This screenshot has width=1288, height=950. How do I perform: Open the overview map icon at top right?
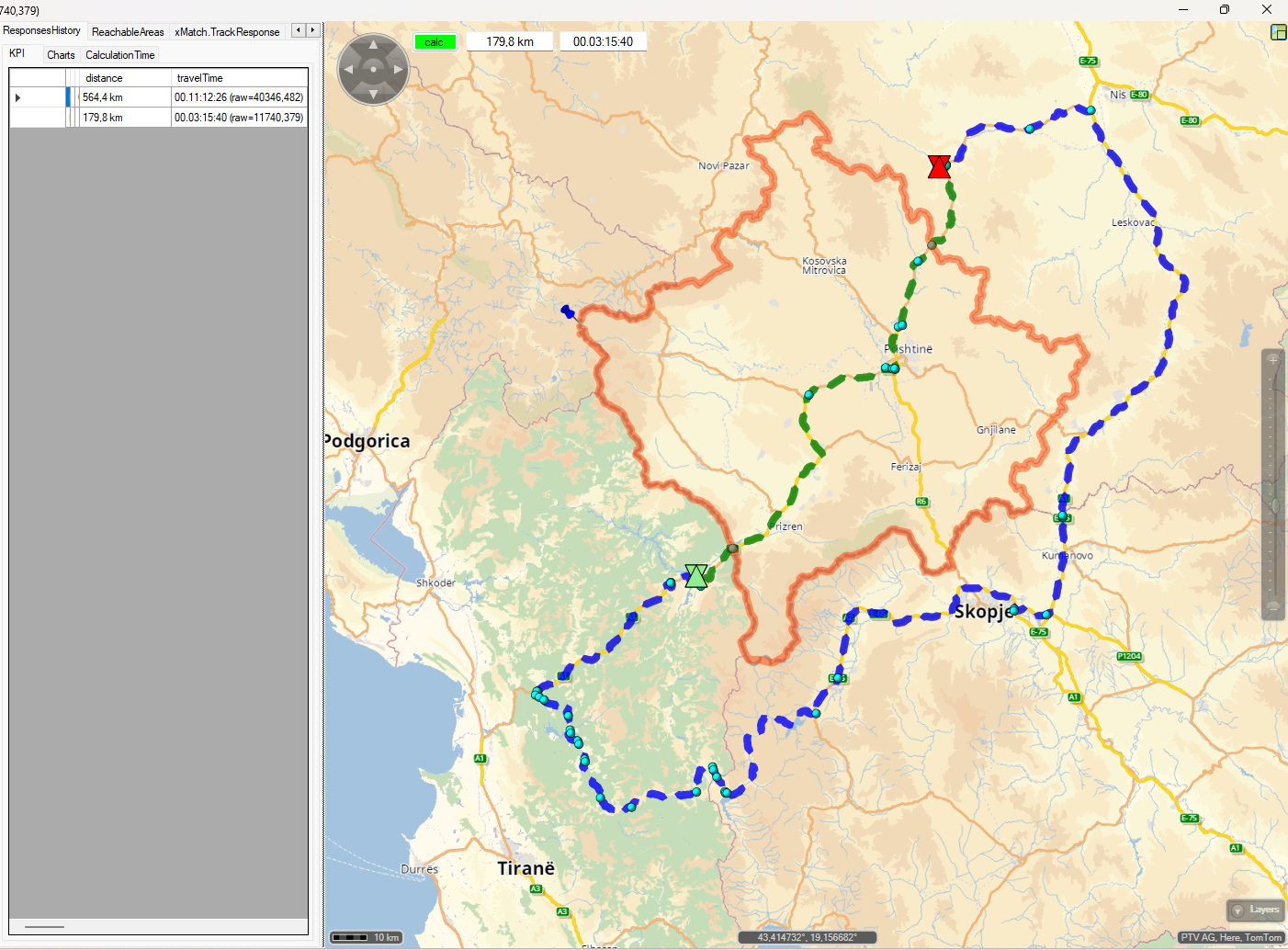(x=1278, y=32)
